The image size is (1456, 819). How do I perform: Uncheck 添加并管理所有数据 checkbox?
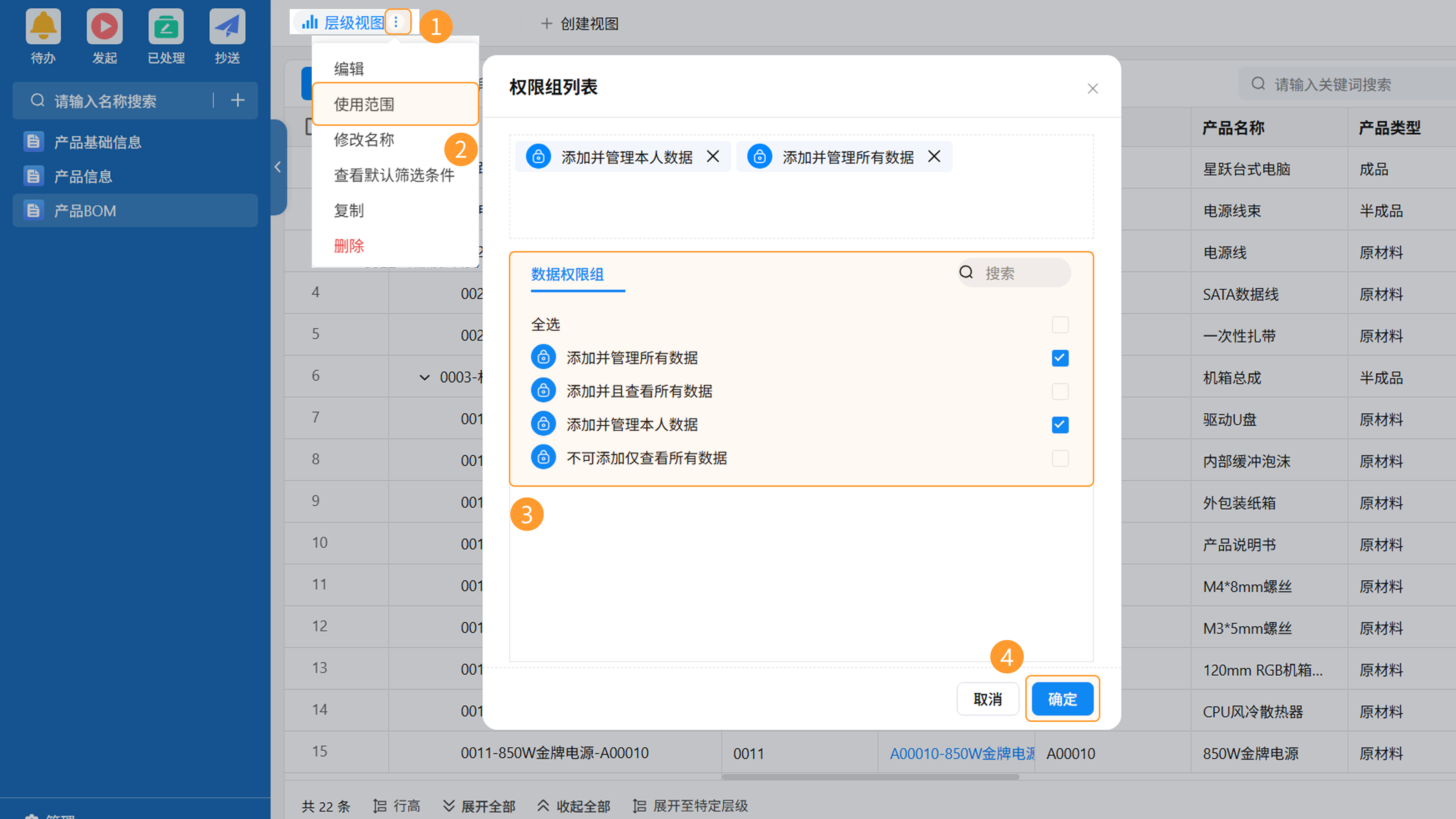pyautogui.click(x=1060, y=358)
